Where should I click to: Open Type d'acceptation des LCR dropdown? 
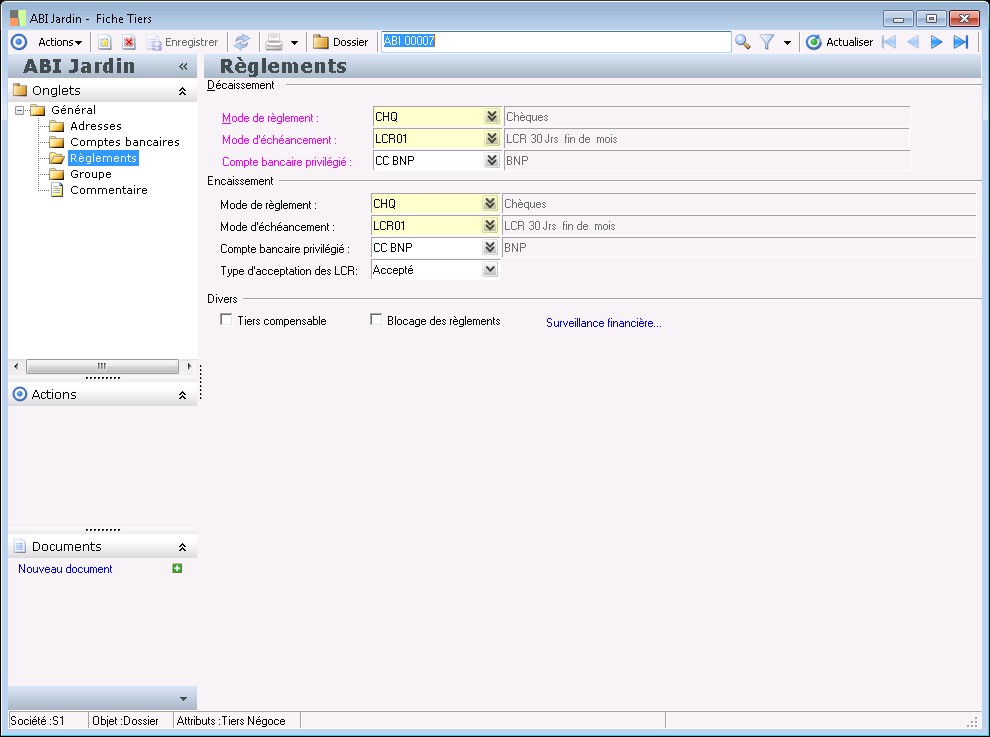click(490, 270)
